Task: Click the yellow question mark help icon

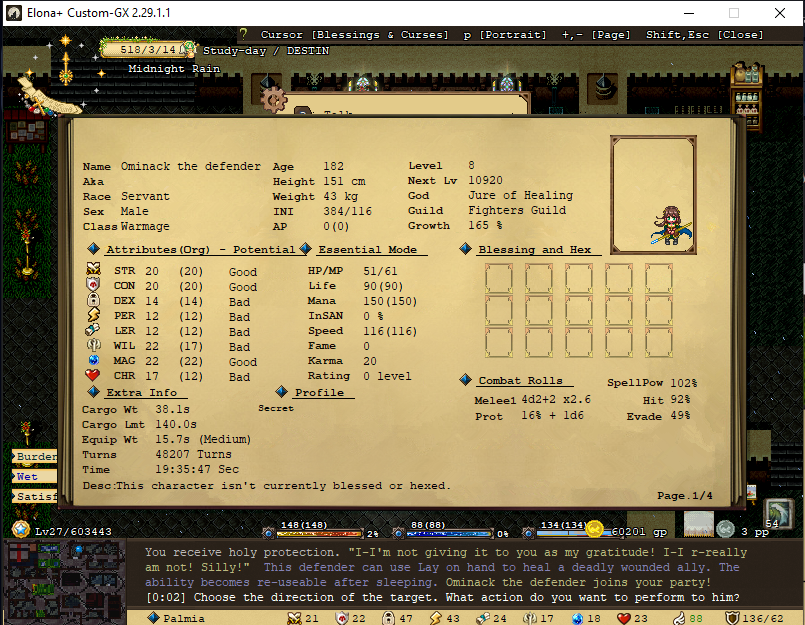Action: [x=243, y=34]
